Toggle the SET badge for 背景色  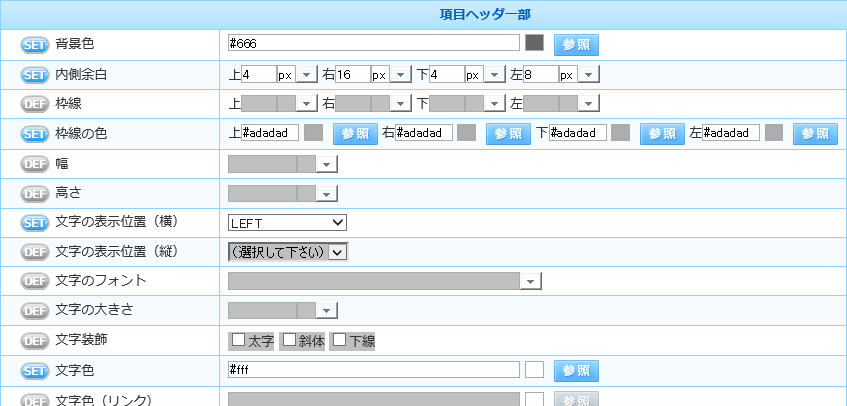tap(35, 45)
